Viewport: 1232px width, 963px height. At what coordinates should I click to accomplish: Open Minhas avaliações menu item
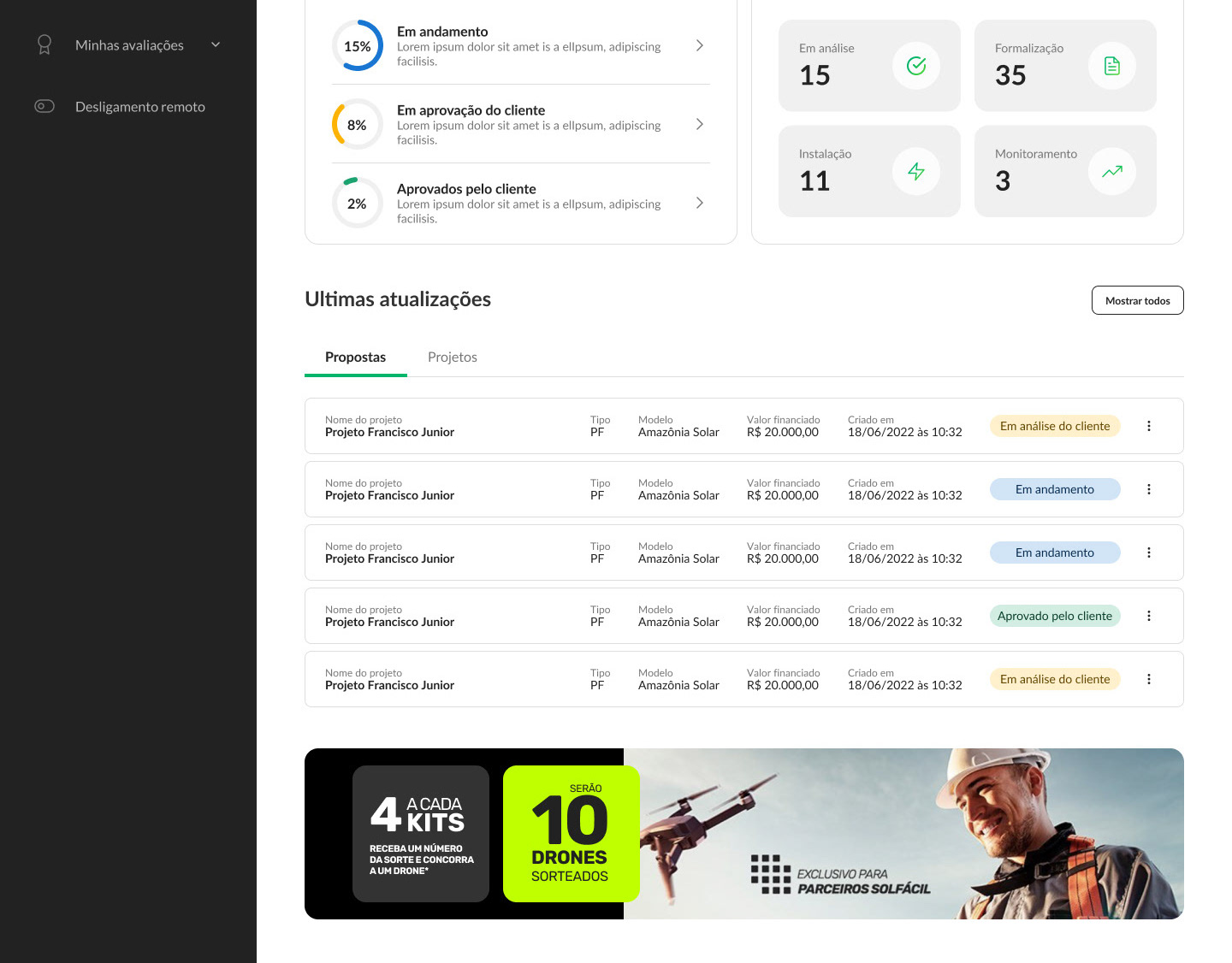pyautogui.click(x=129, y=45)
